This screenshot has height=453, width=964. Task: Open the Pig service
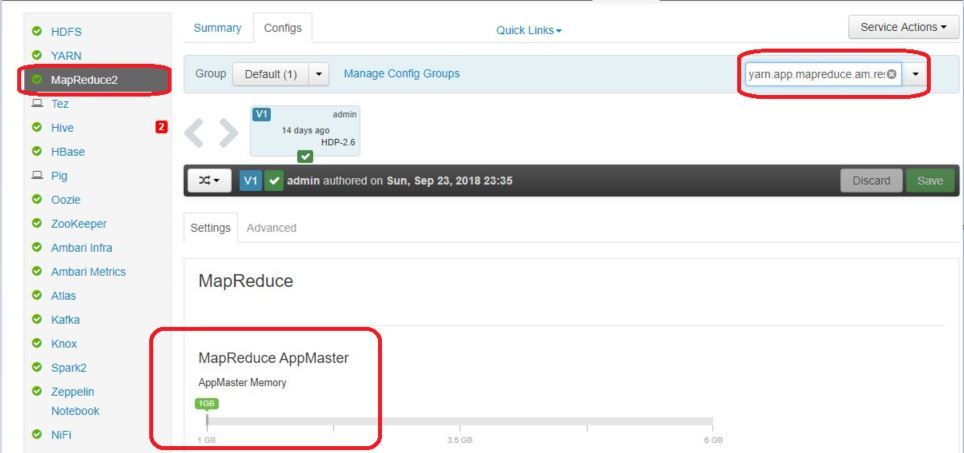click(x=59, y=175)
